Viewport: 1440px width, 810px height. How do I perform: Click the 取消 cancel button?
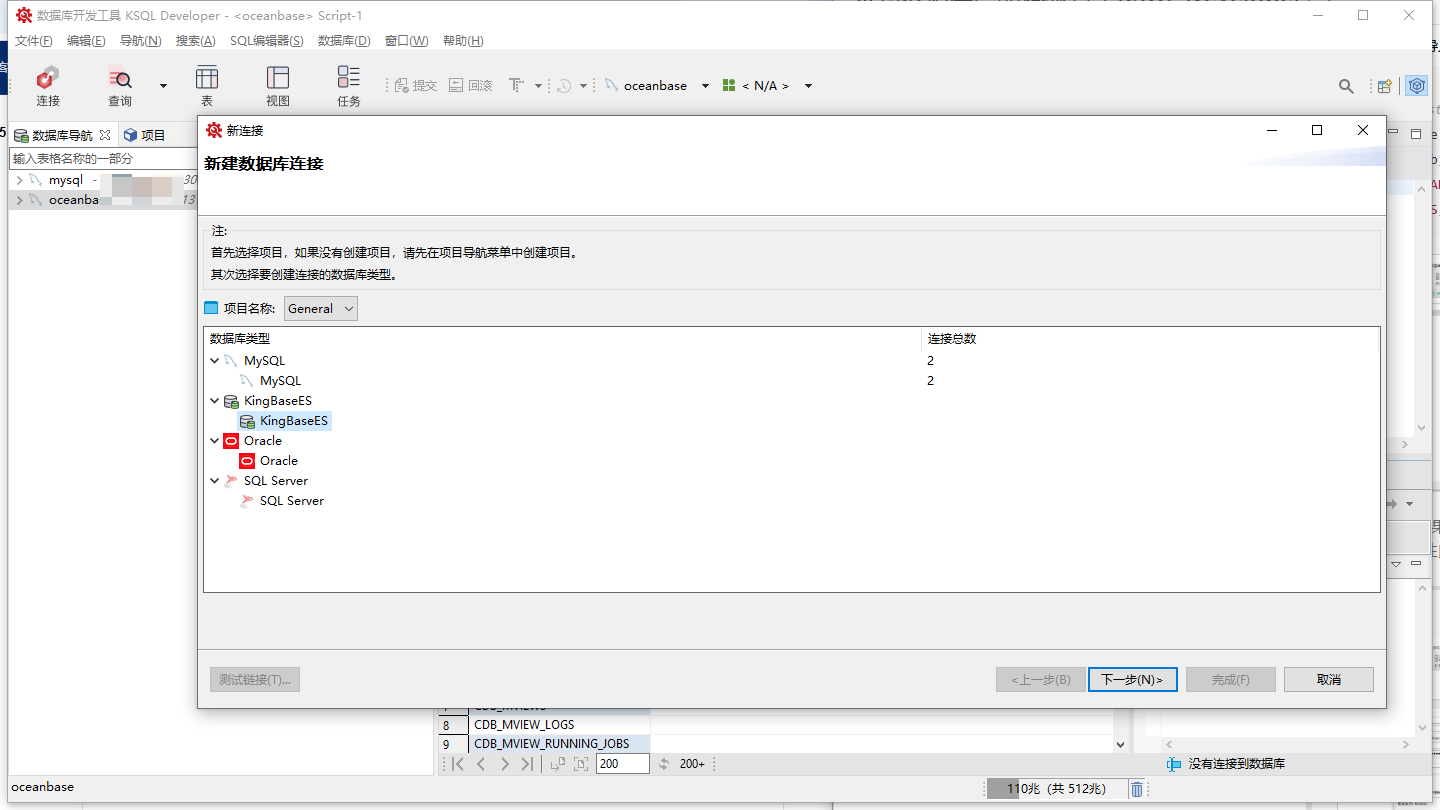pyautogui.click(x=1328, y=680)
